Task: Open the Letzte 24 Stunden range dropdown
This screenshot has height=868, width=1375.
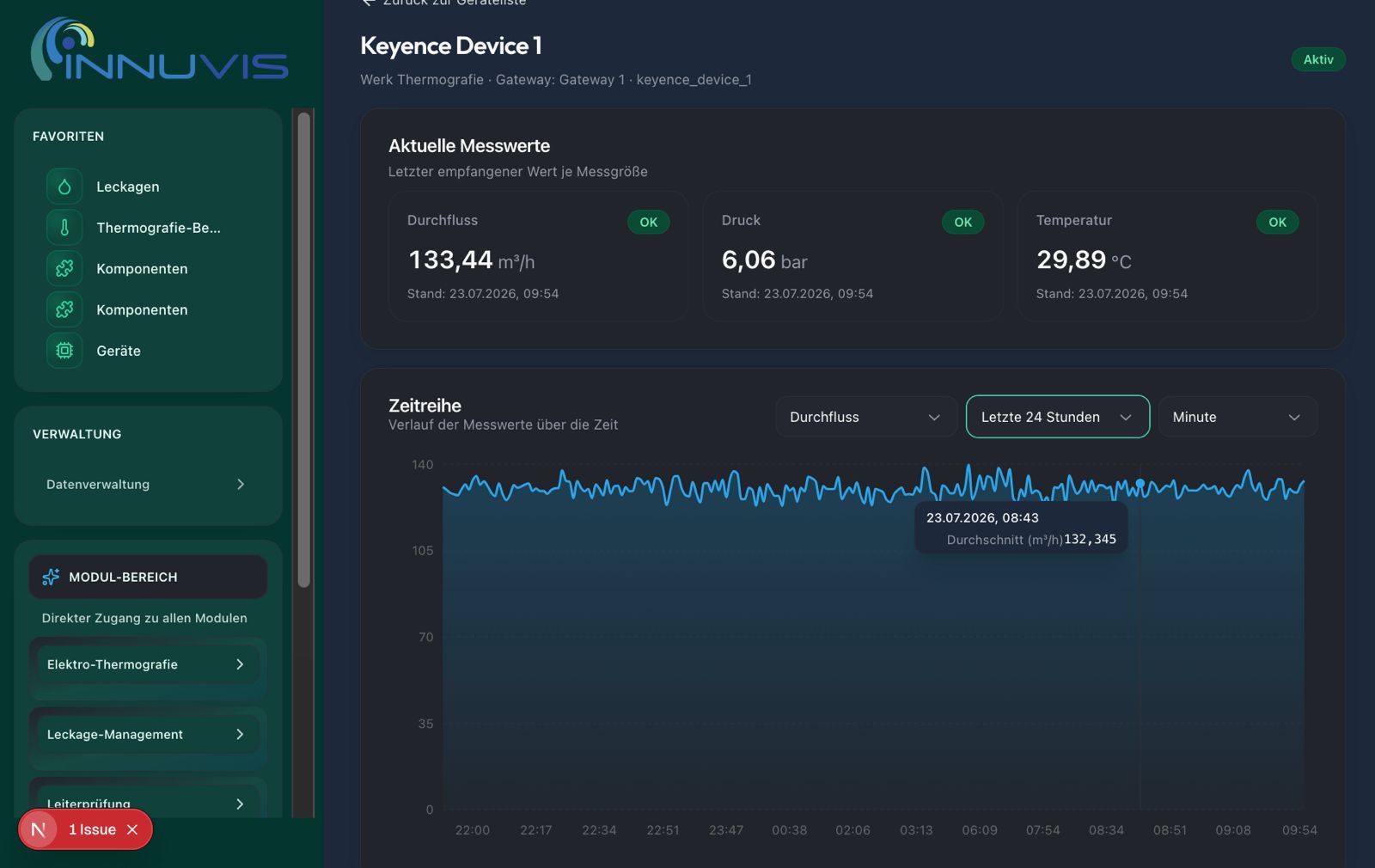Action: 1058,417
